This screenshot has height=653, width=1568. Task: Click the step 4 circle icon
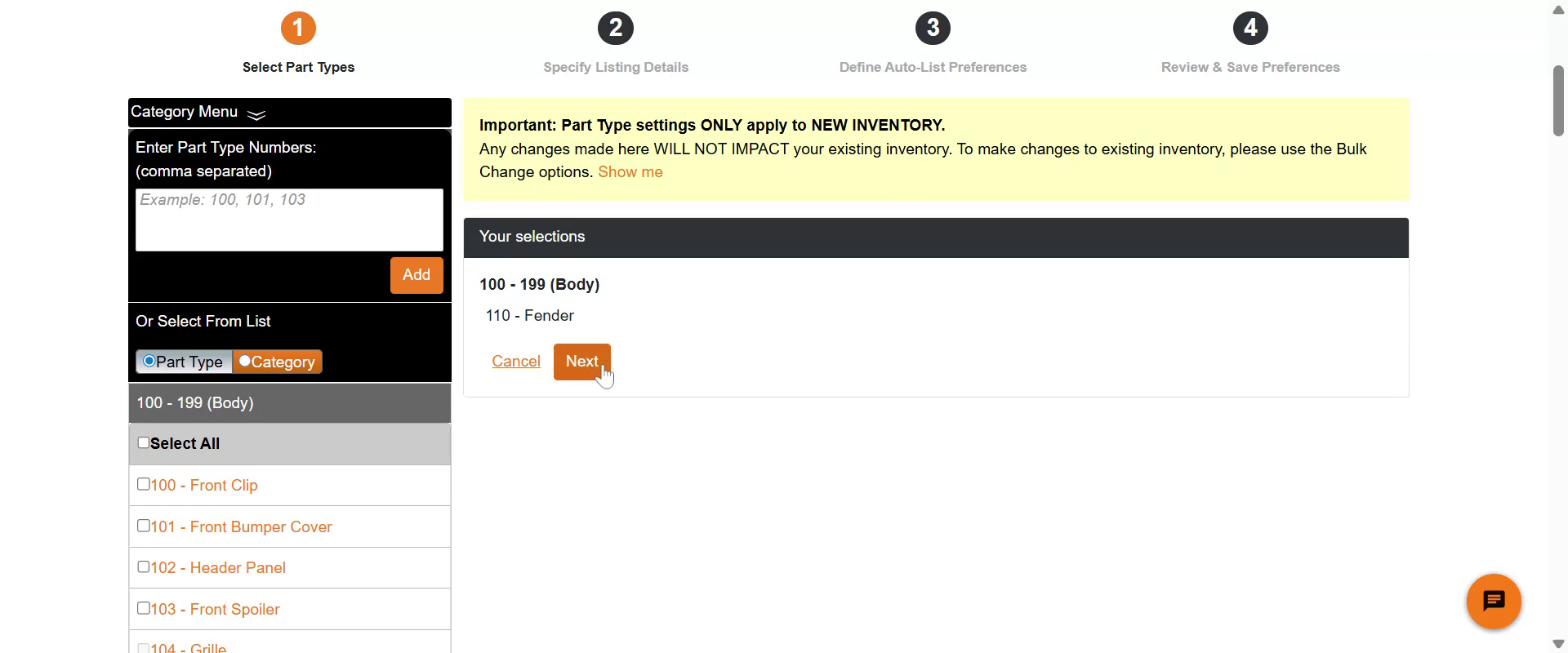(1250, 29)
